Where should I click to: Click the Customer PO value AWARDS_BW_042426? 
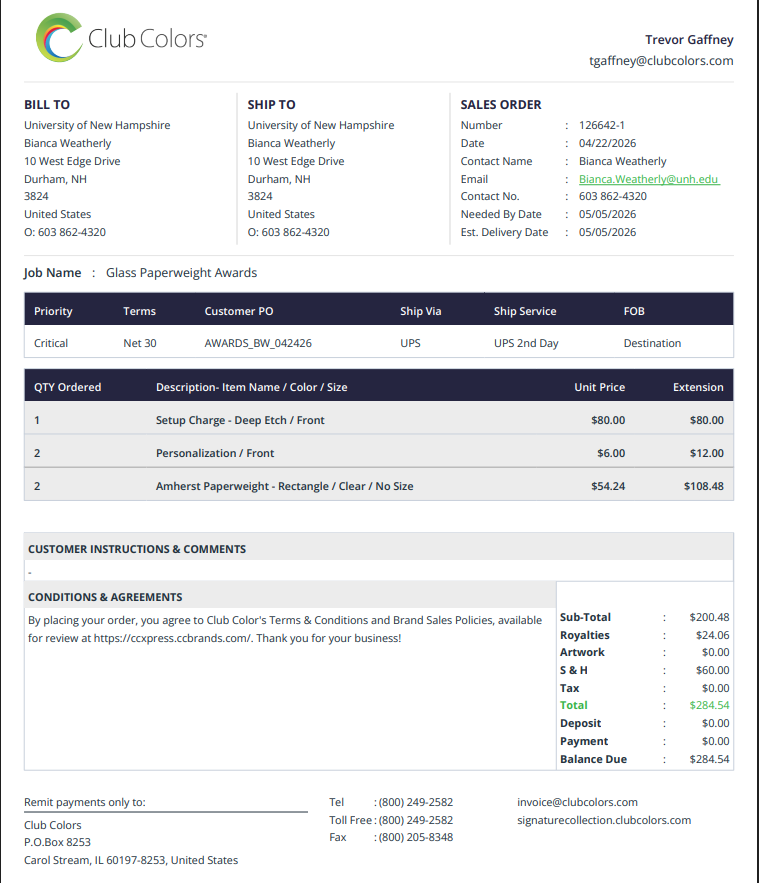[258, 343]
